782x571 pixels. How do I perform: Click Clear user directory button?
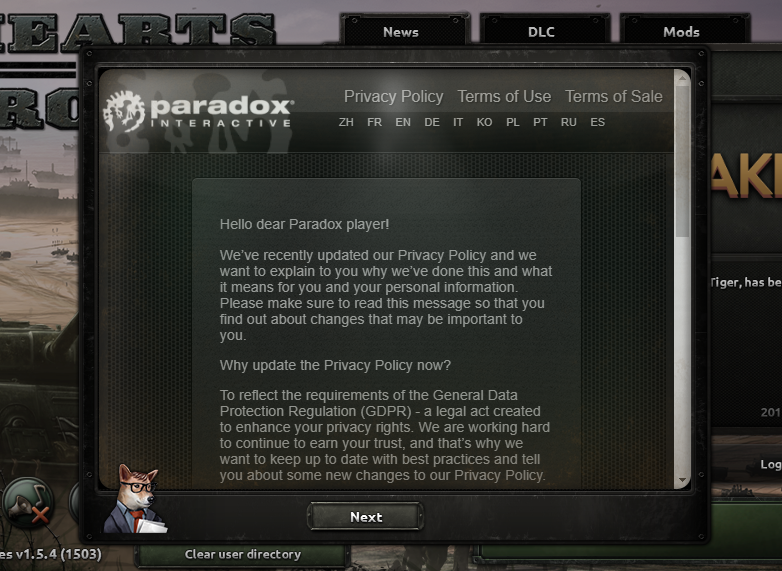point(242,554)
